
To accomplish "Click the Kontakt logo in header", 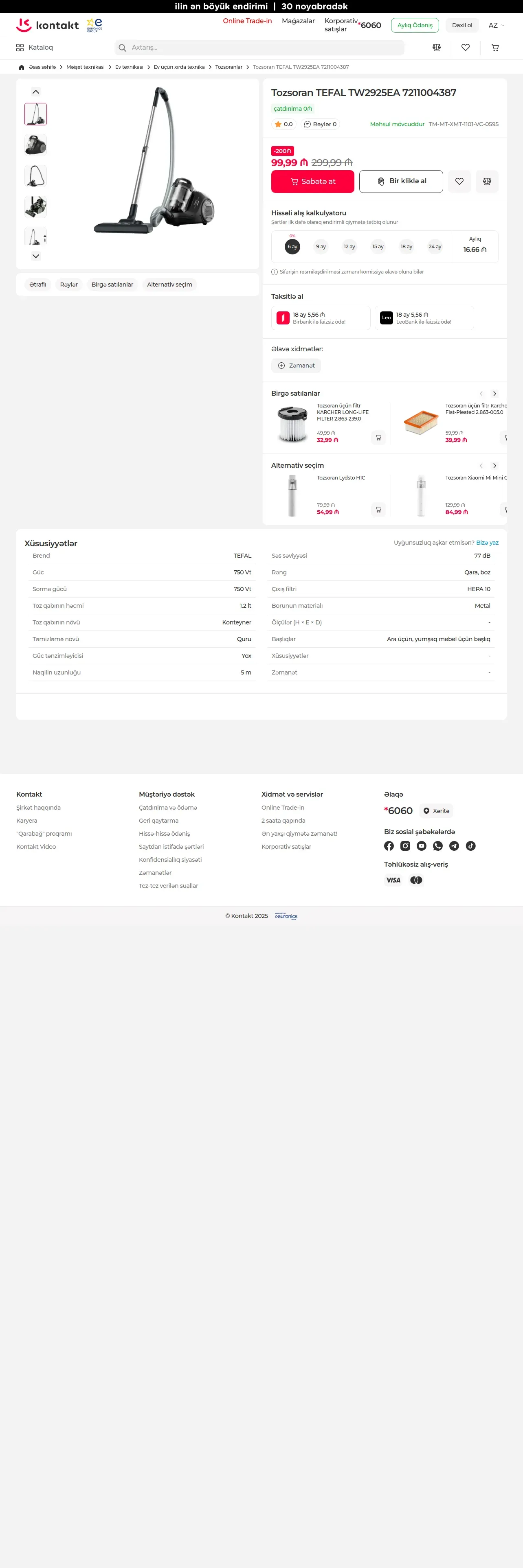I will [48, 25].
